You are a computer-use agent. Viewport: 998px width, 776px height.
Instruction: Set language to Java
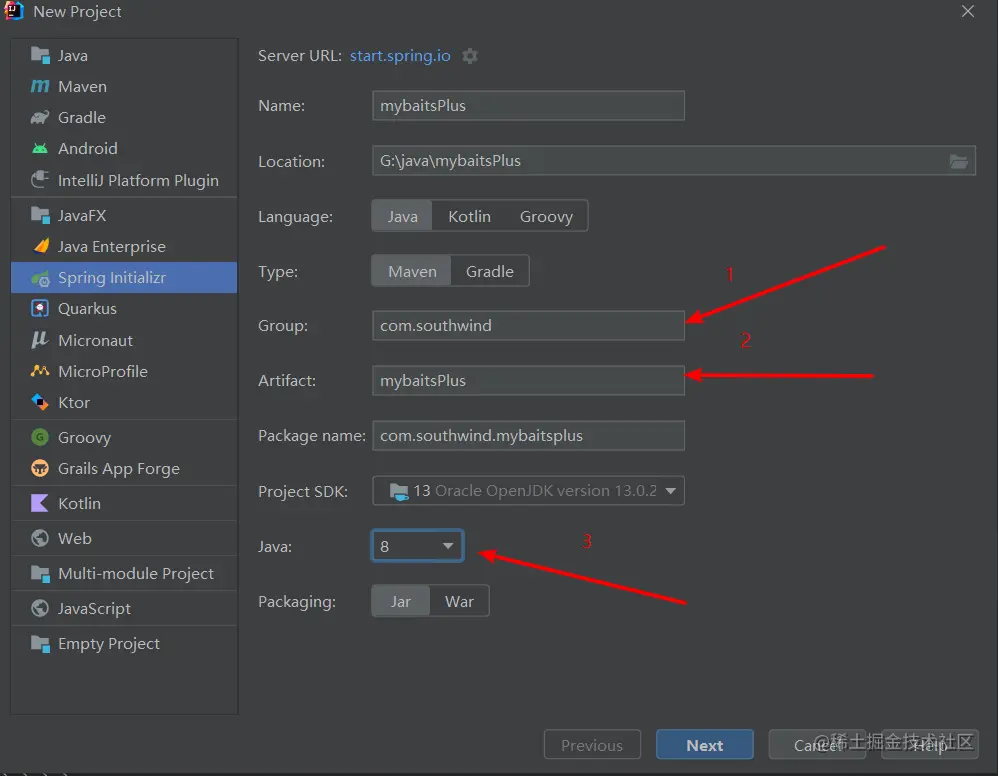402,216
